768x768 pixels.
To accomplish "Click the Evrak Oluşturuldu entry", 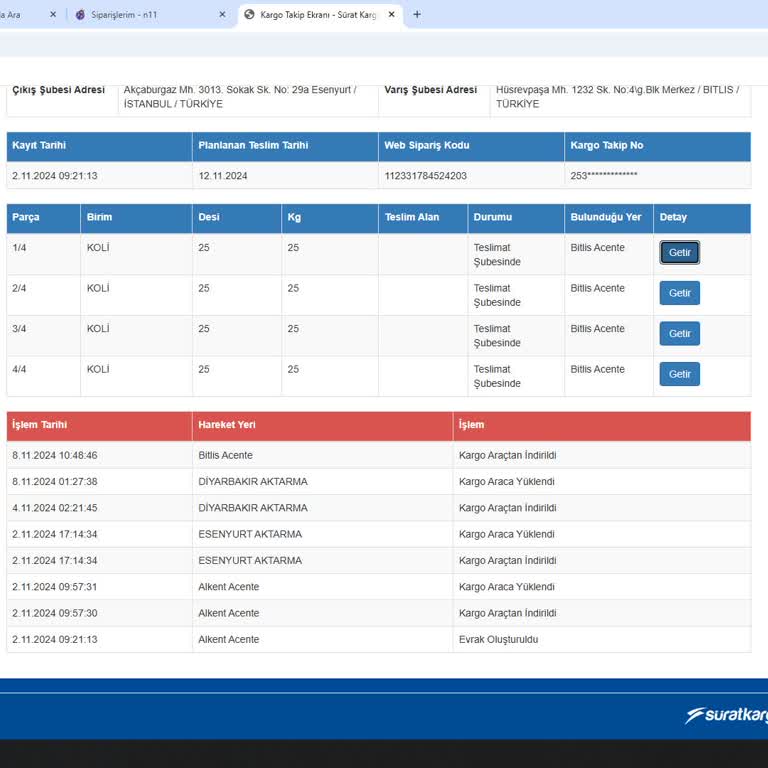I will click(x=498, y=639).
